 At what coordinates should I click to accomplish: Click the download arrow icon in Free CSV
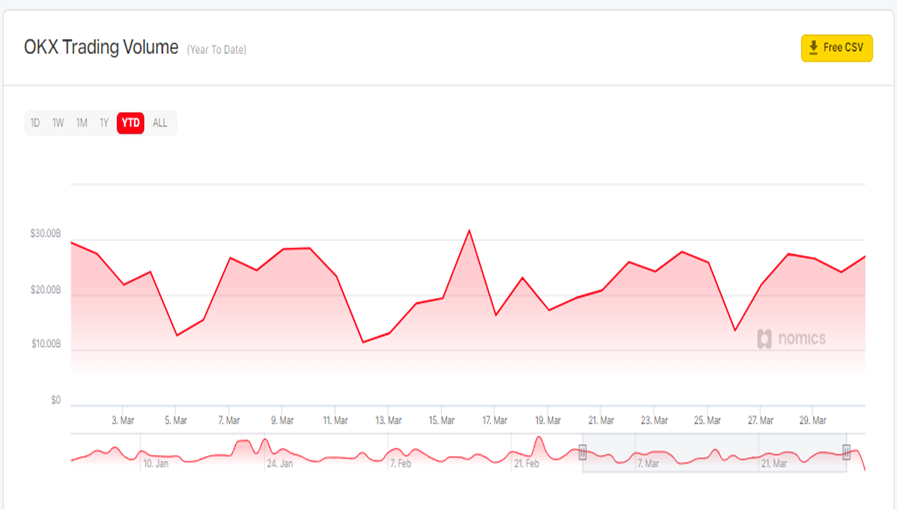pos(813,47)
